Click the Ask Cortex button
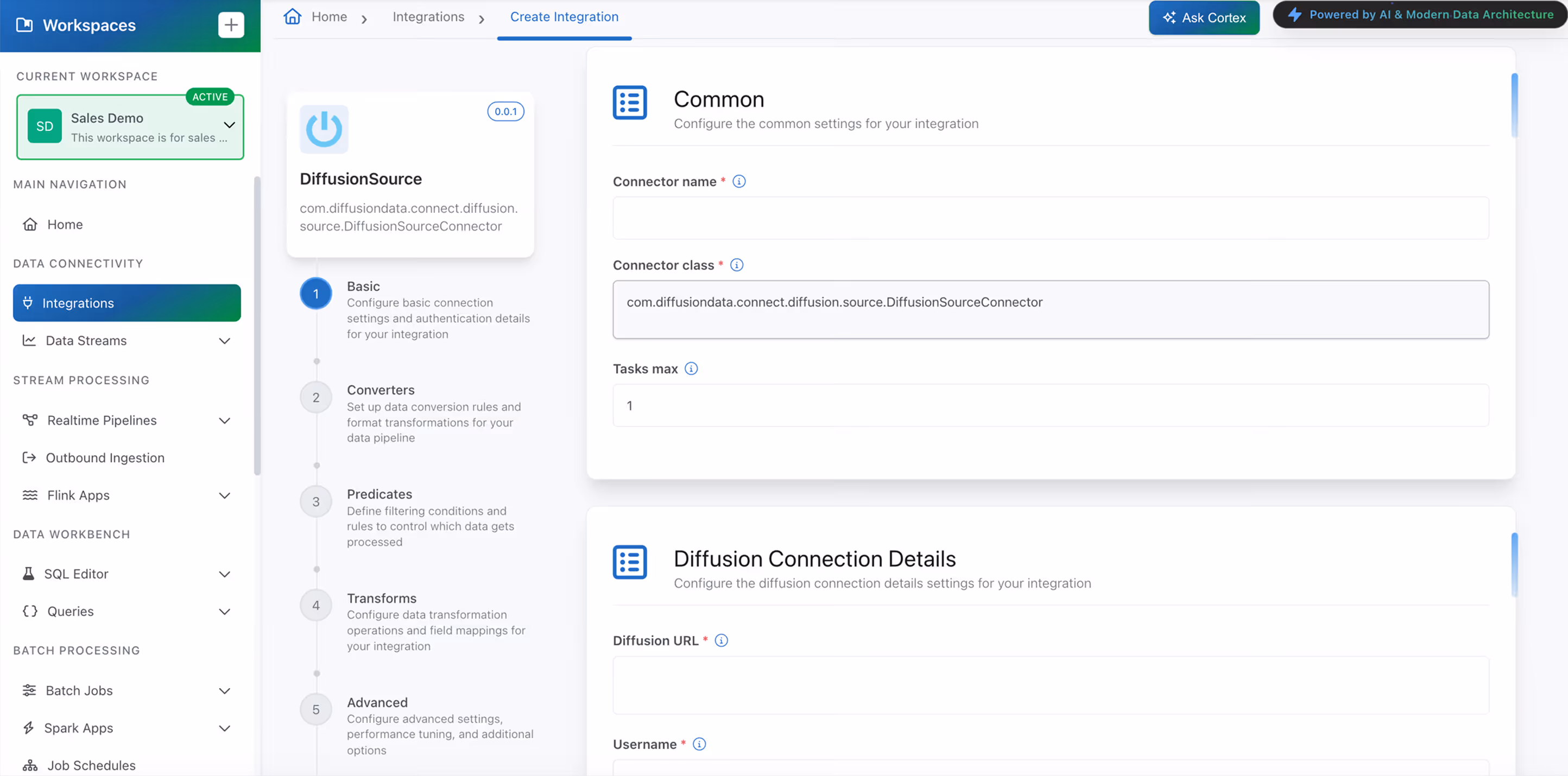1568x776 pixels. [x=1204, y=17]
